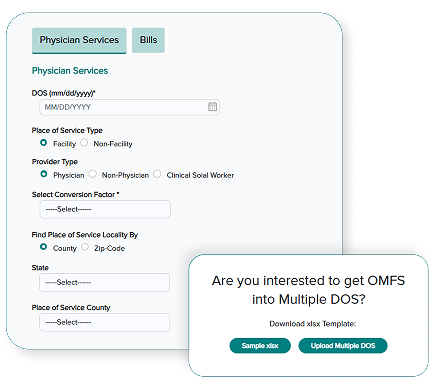Open the Select Conversion Factor dropdown
The width and height of the screenshot is (434, 387).
point(105,209)
